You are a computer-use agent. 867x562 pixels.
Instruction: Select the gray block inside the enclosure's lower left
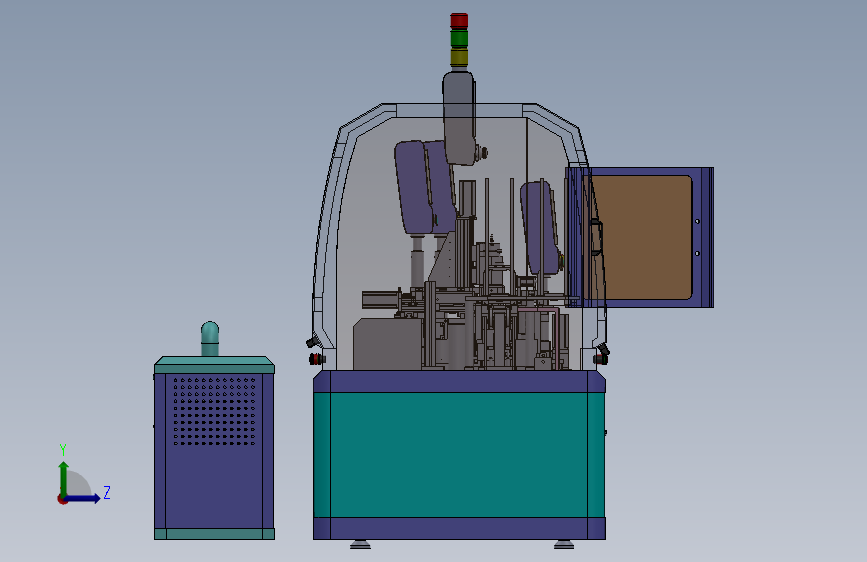click(387, 344)
